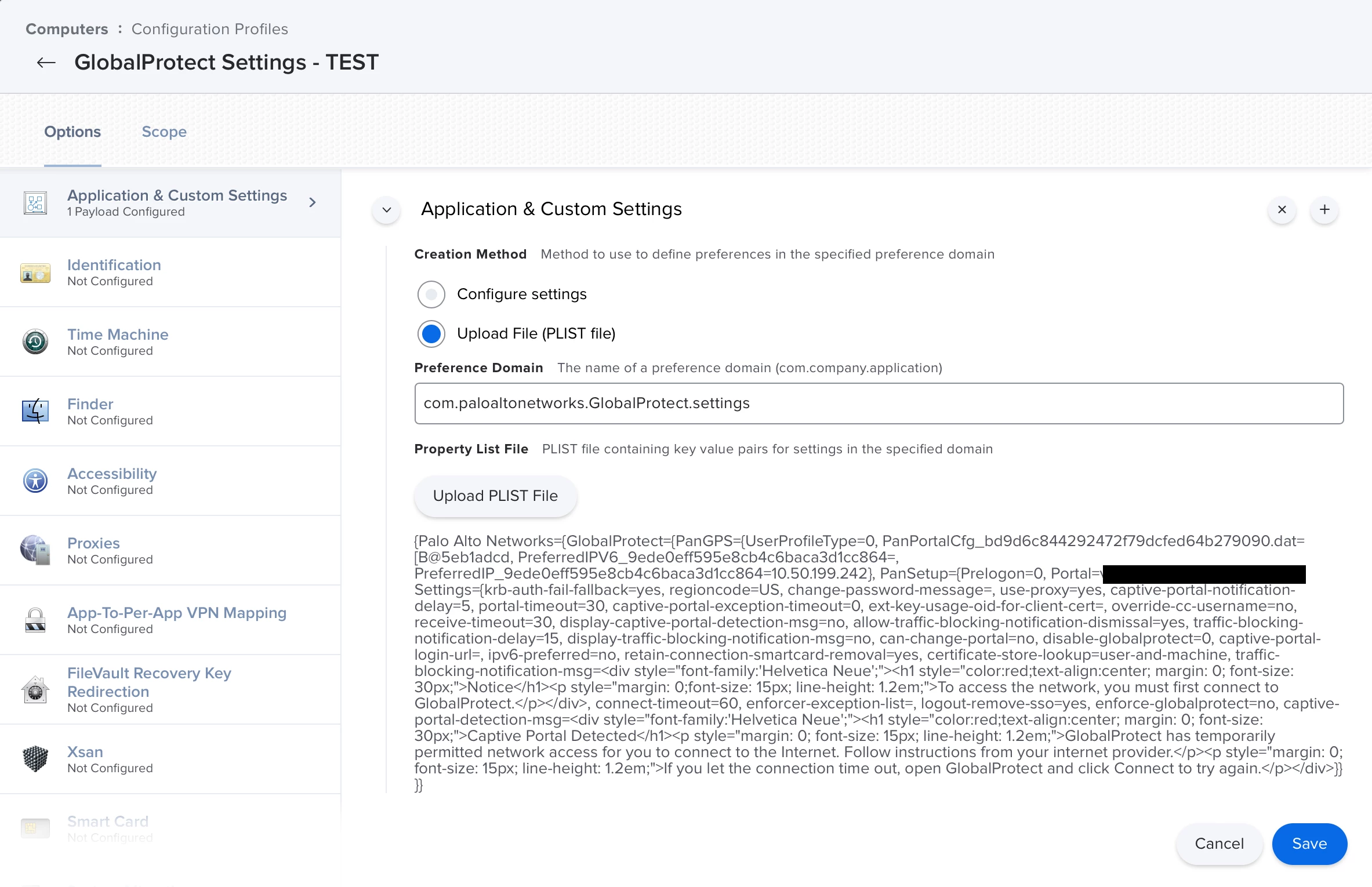
Task: Click the Computers breadcrumb link
Action: 67,29
